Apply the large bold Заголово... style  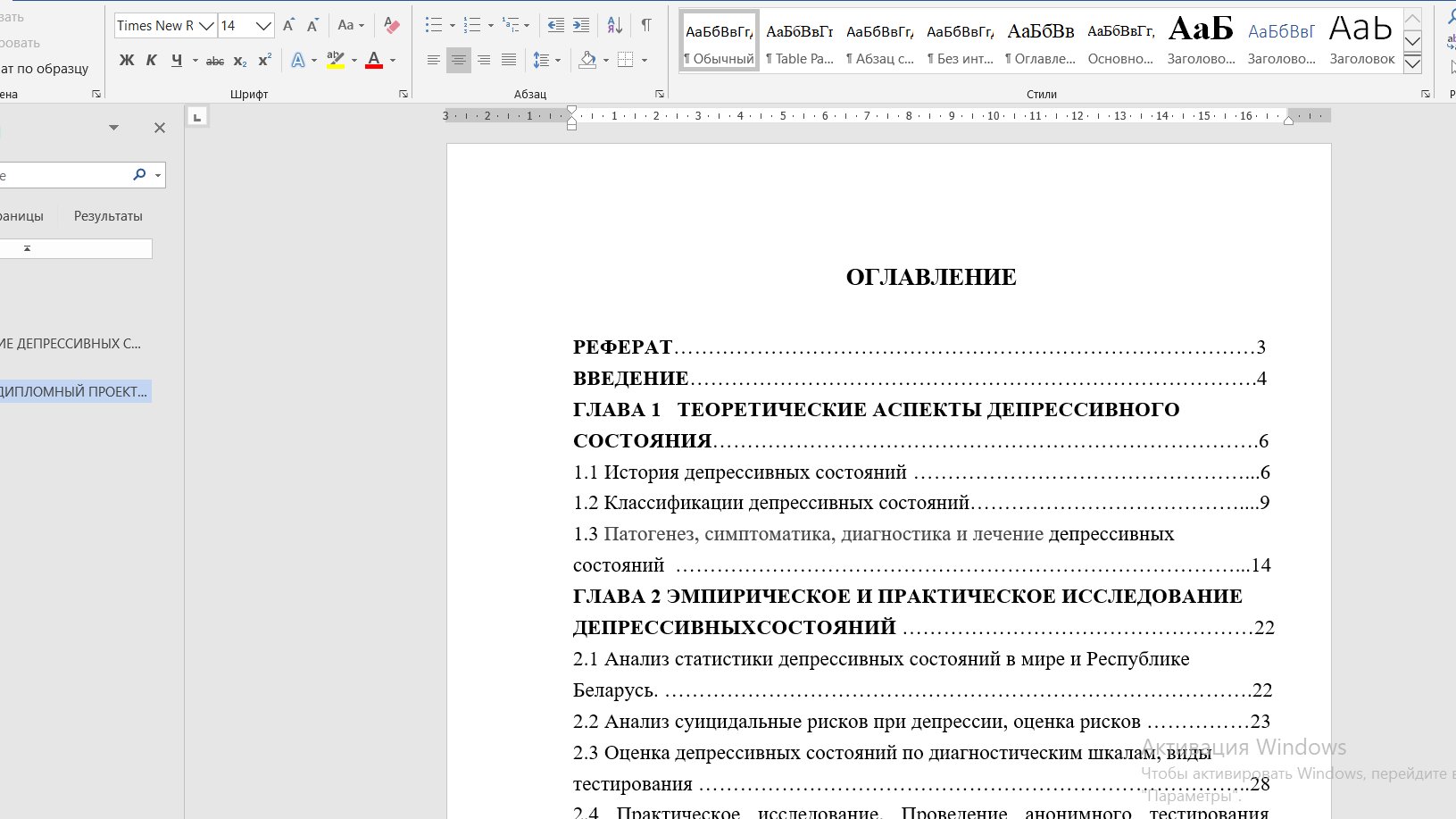pos(1201,41)
